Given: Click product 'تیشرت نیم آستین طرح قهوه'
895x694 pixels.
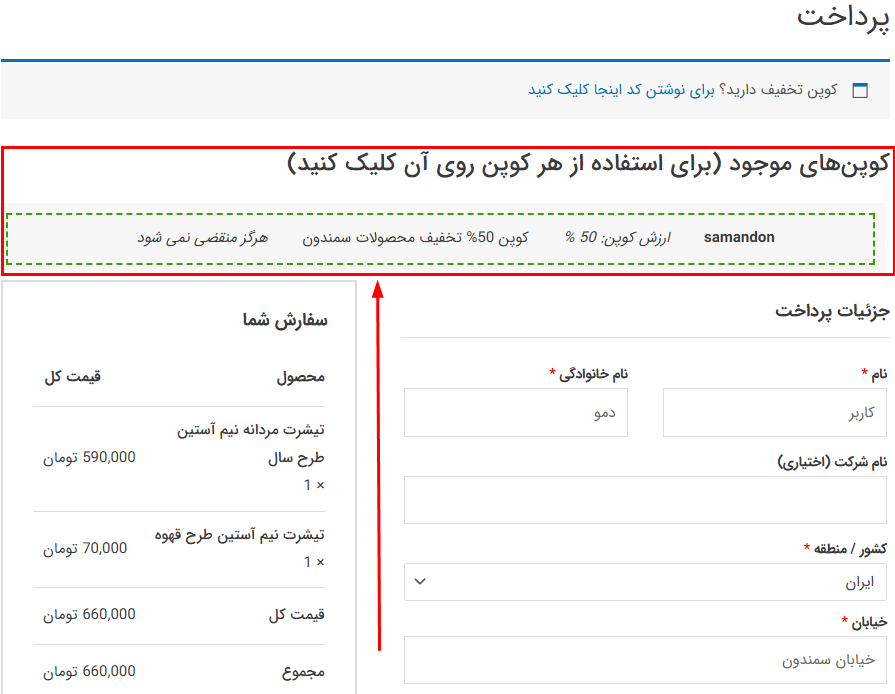Looking at the screenshot, I should coord(240,535).
